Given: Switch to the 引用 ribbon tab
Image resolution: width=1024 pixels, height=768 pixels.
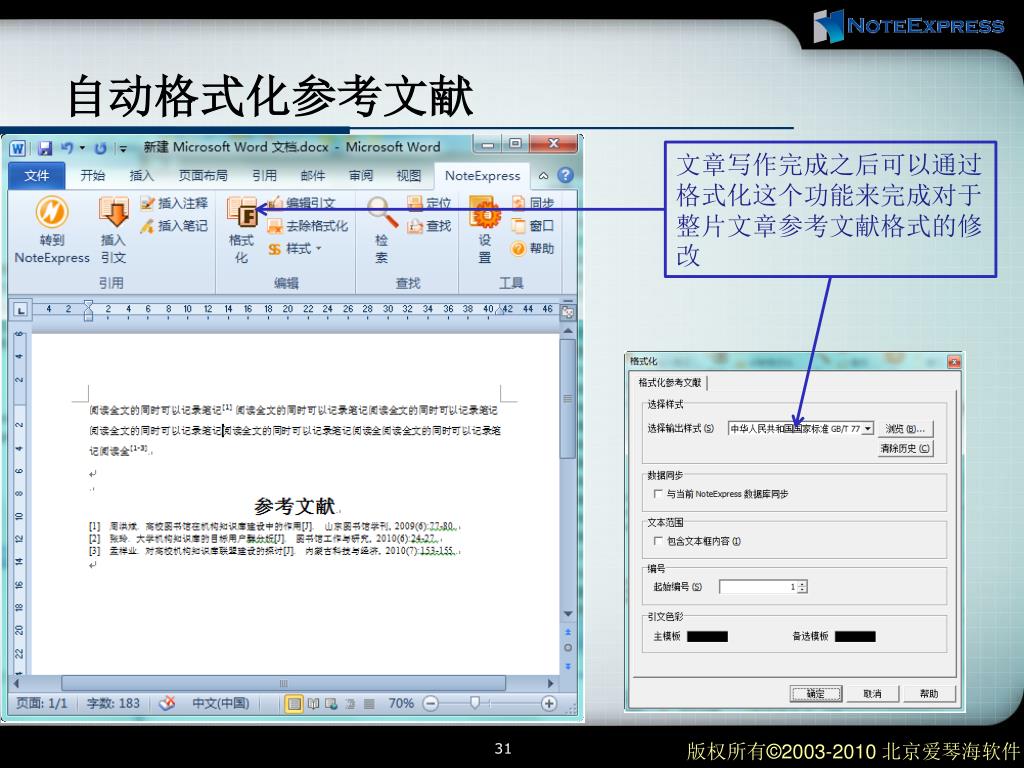Looking at the screenshot, I should coord(264,175).
